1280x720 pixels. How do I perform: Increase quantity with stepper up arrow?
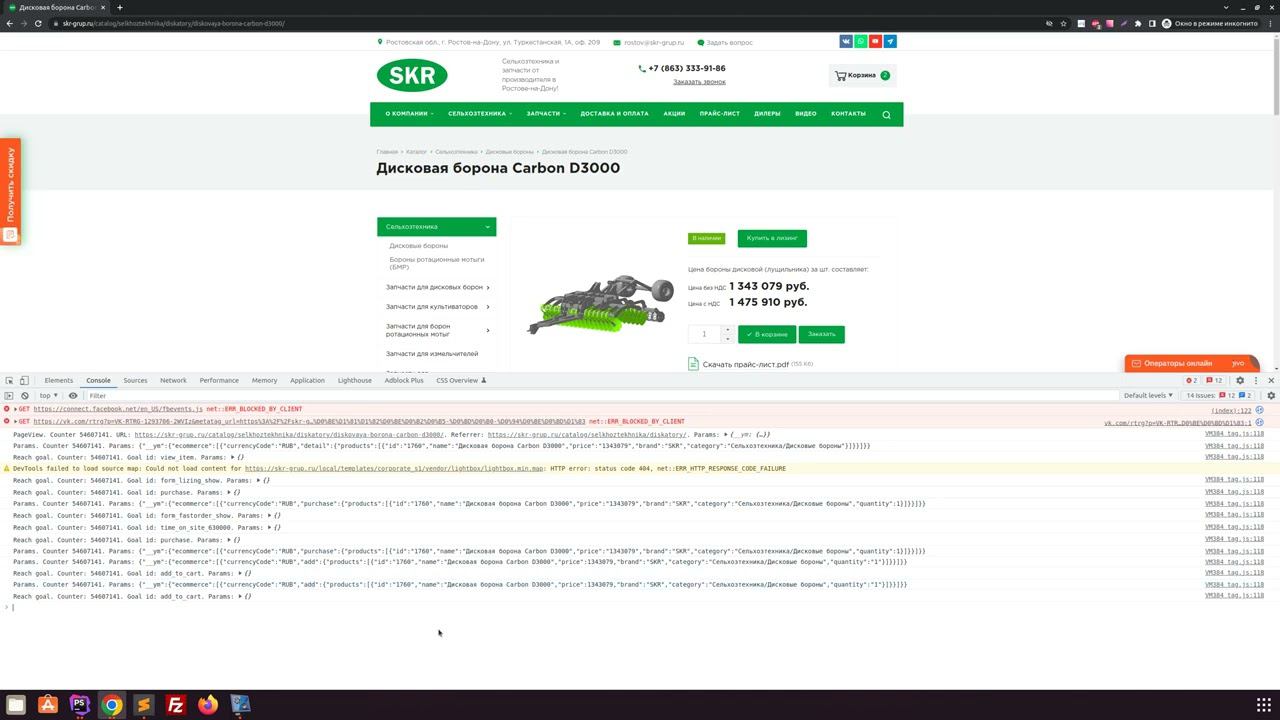tap(727, 329)
